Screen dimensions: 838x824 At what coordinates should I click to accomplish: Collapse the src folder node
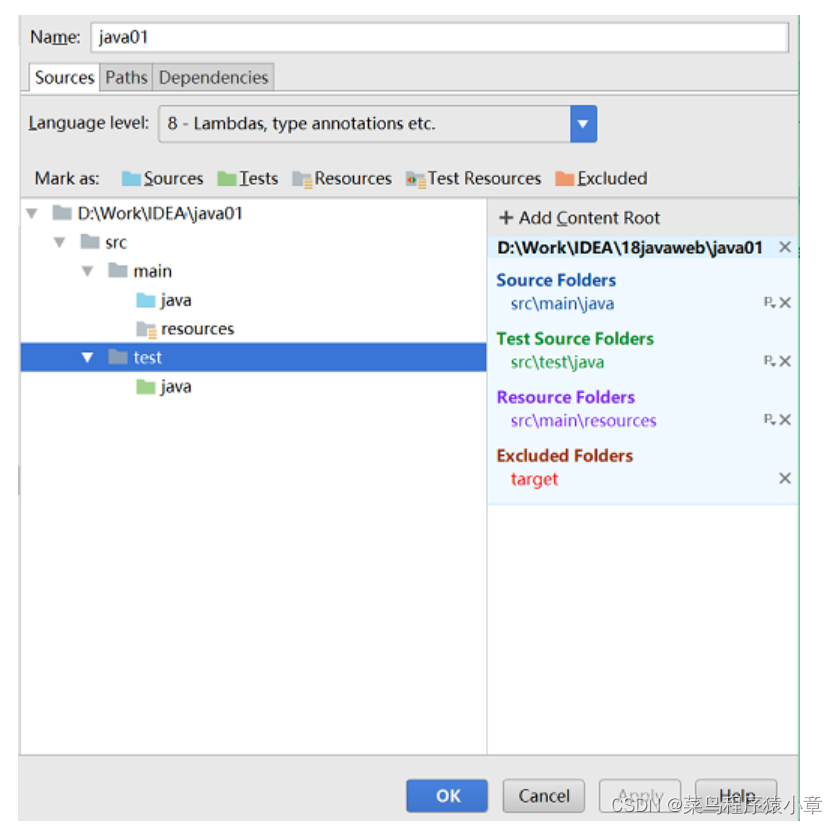[x=59, y=243]
